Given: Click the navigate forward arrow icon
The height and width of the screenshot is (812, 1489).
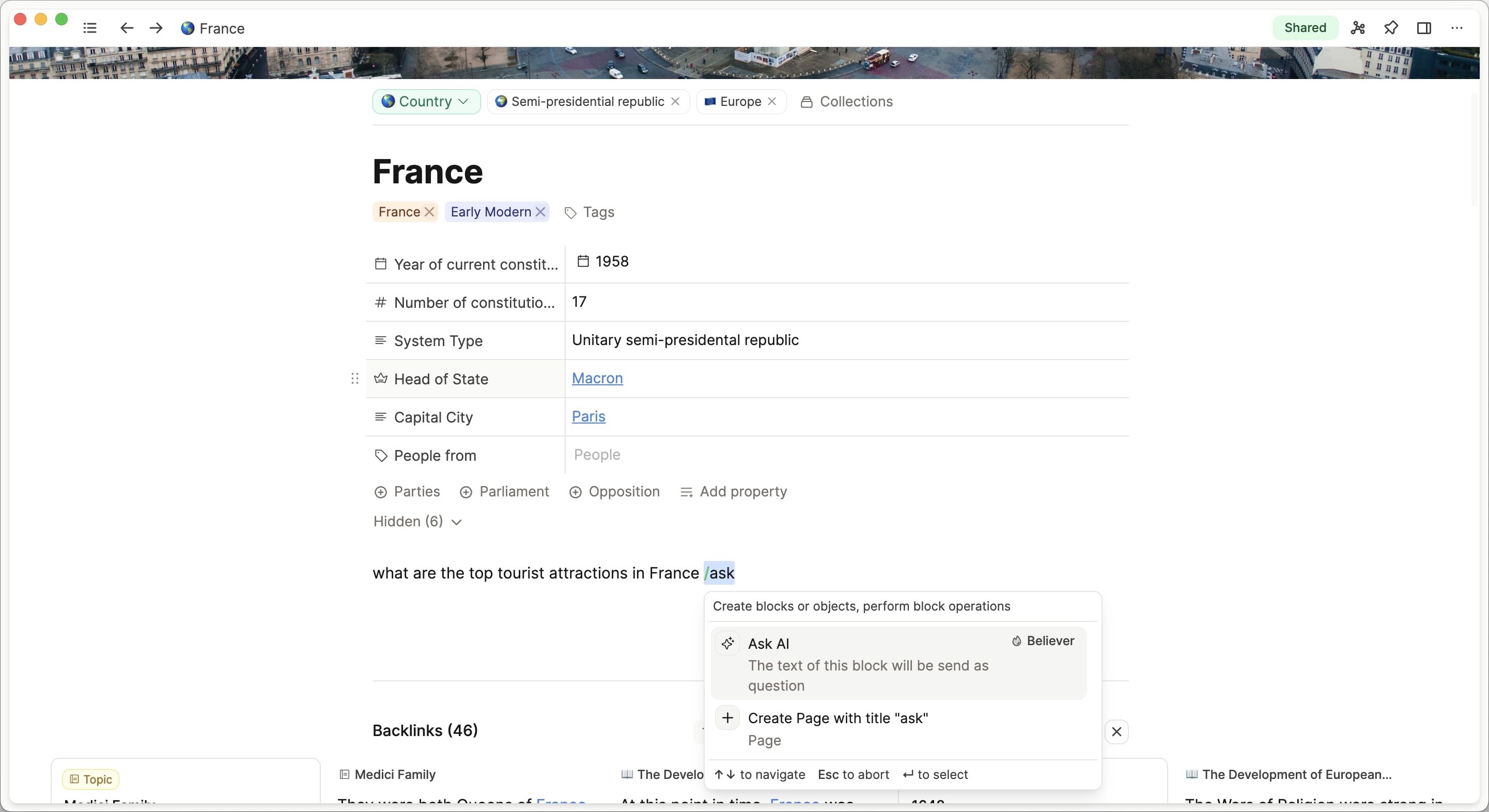Looking at the screenshot, I should 156,28.
